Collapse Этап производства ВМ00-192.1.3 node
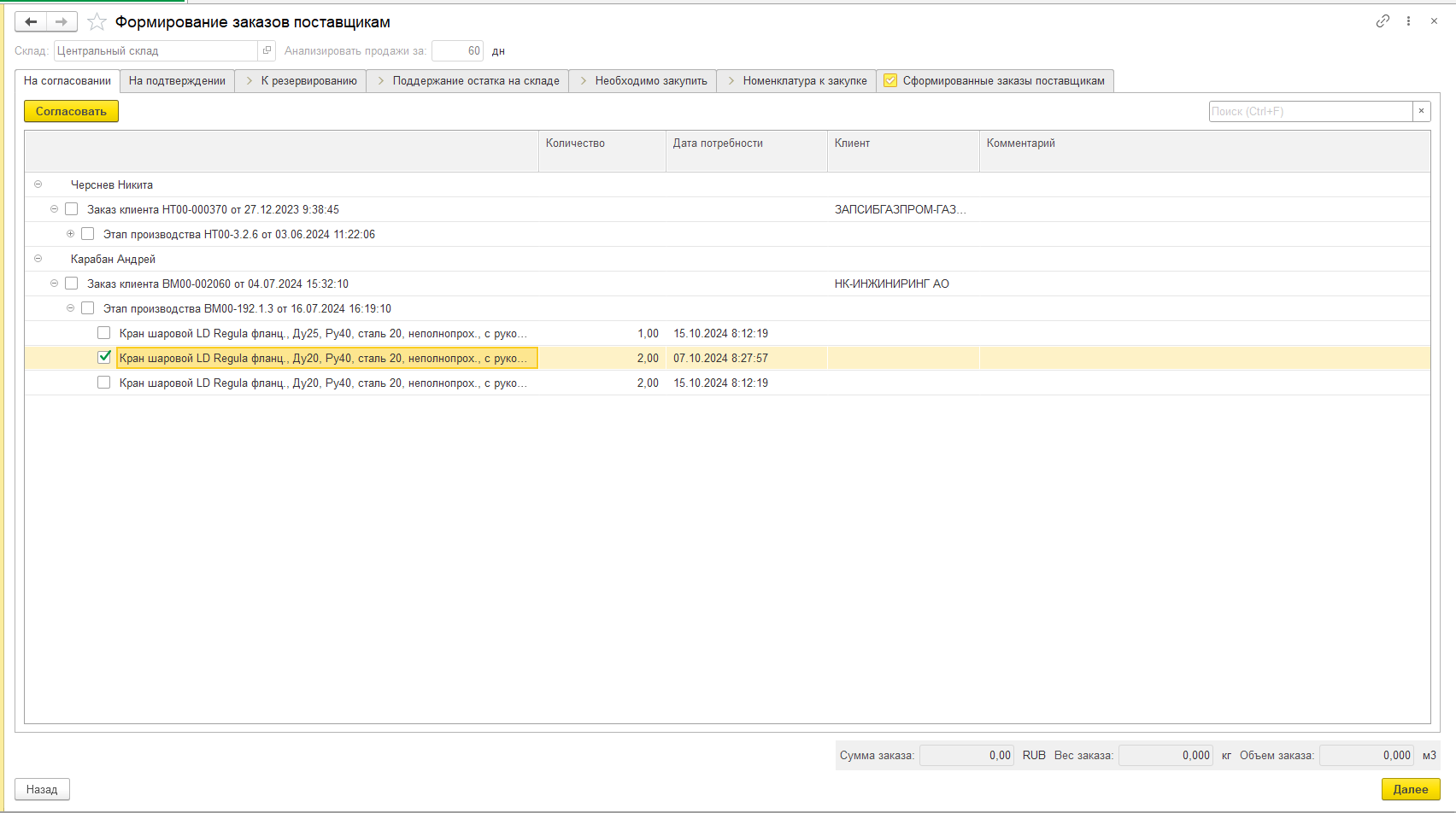 (70, 308)
